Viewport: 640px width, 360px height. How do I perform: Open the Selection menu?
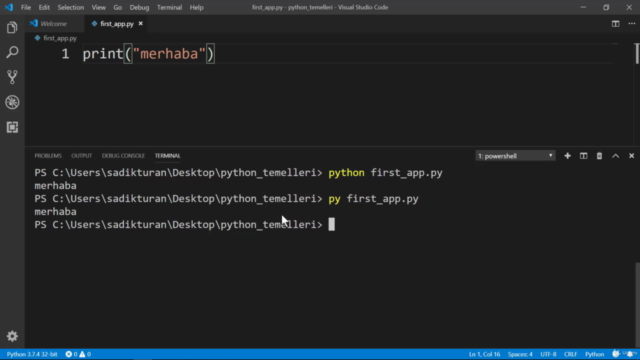click(x=71, y=7)
